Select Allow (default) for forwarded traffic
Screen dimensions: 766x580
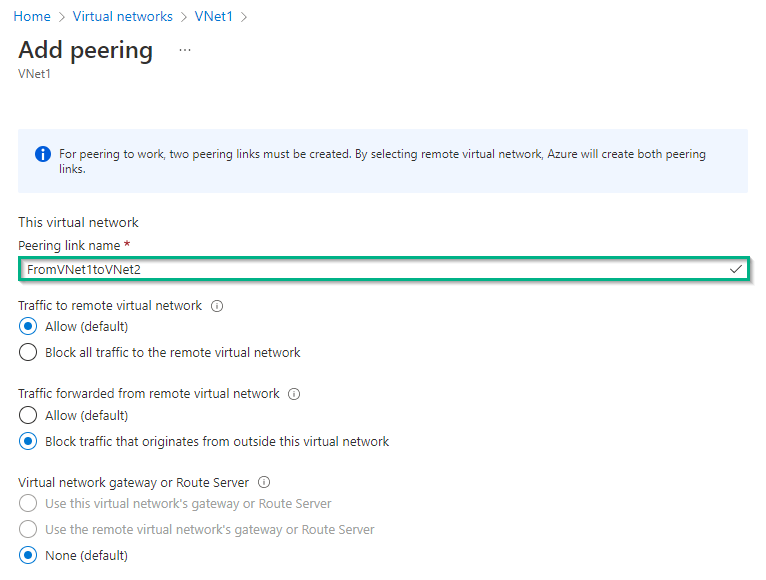[x=28, y=415]
